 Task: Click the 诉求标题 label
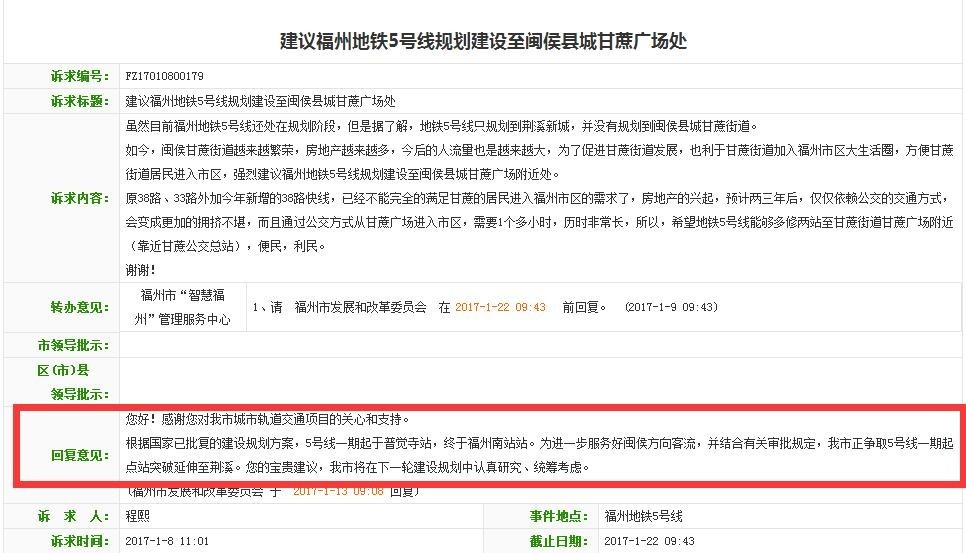pyautogui.click(x=80, y=101)
